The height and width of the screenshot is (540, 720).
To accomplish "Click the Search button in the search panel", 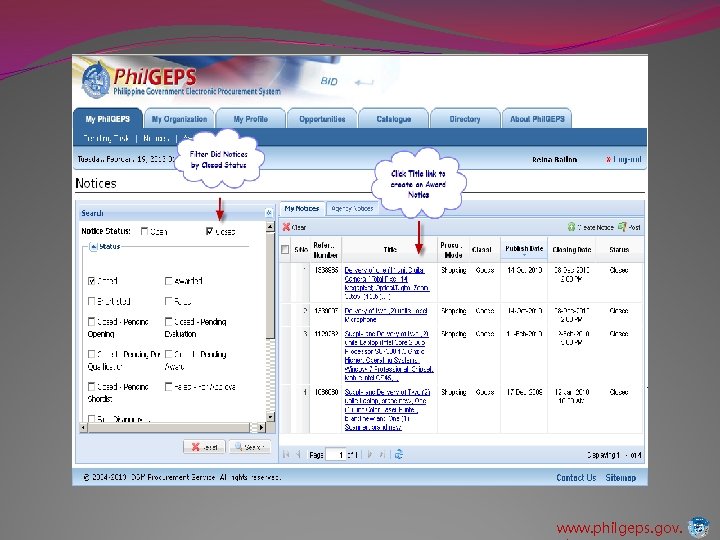I will click(250, 447).
